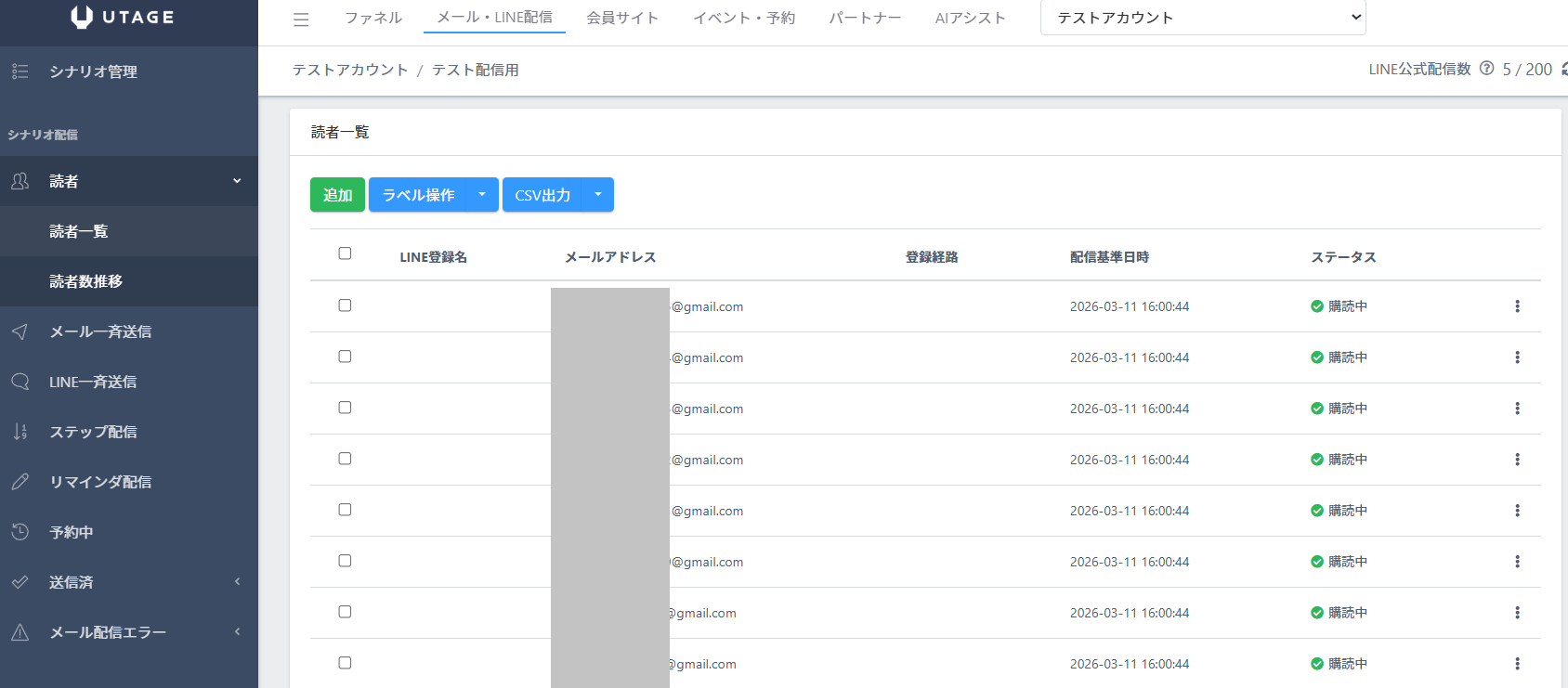The image size is (1568, 688).
Task: Click the テストアカウント breadcrumb link
Action: point(350,71)
